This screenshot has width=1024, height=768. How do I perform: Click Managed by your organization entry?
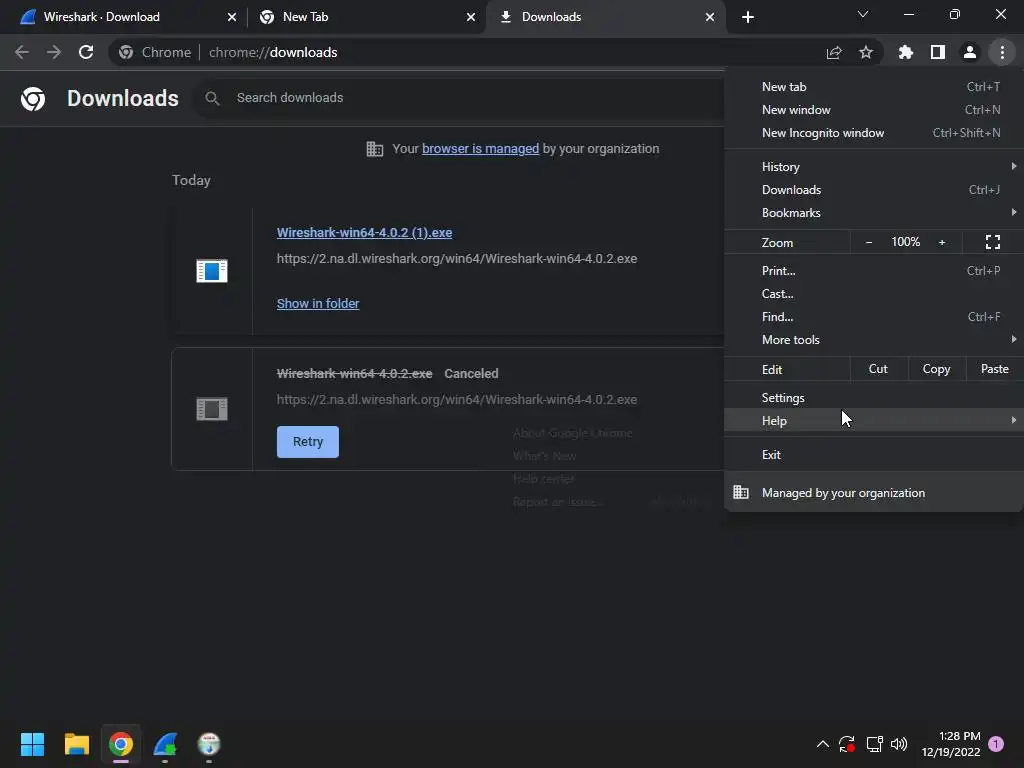click(x=874, y=493)
